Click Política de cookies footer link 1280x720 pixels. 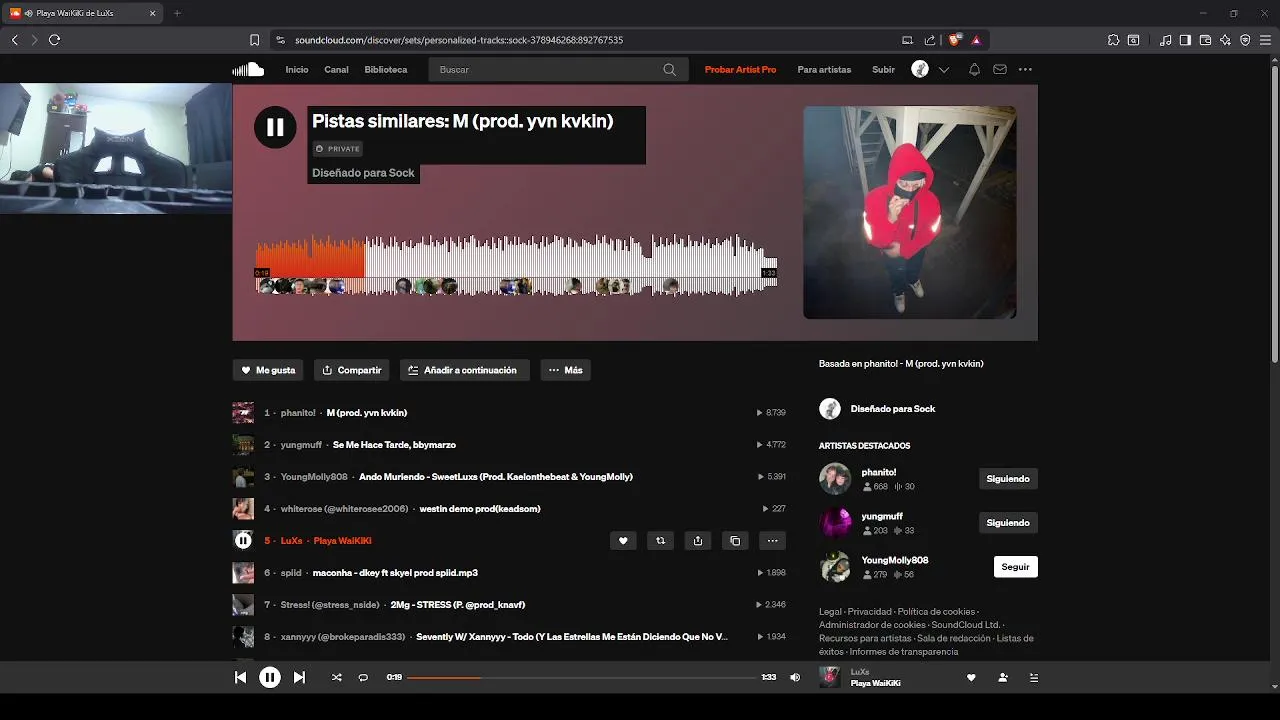(936, 612)
